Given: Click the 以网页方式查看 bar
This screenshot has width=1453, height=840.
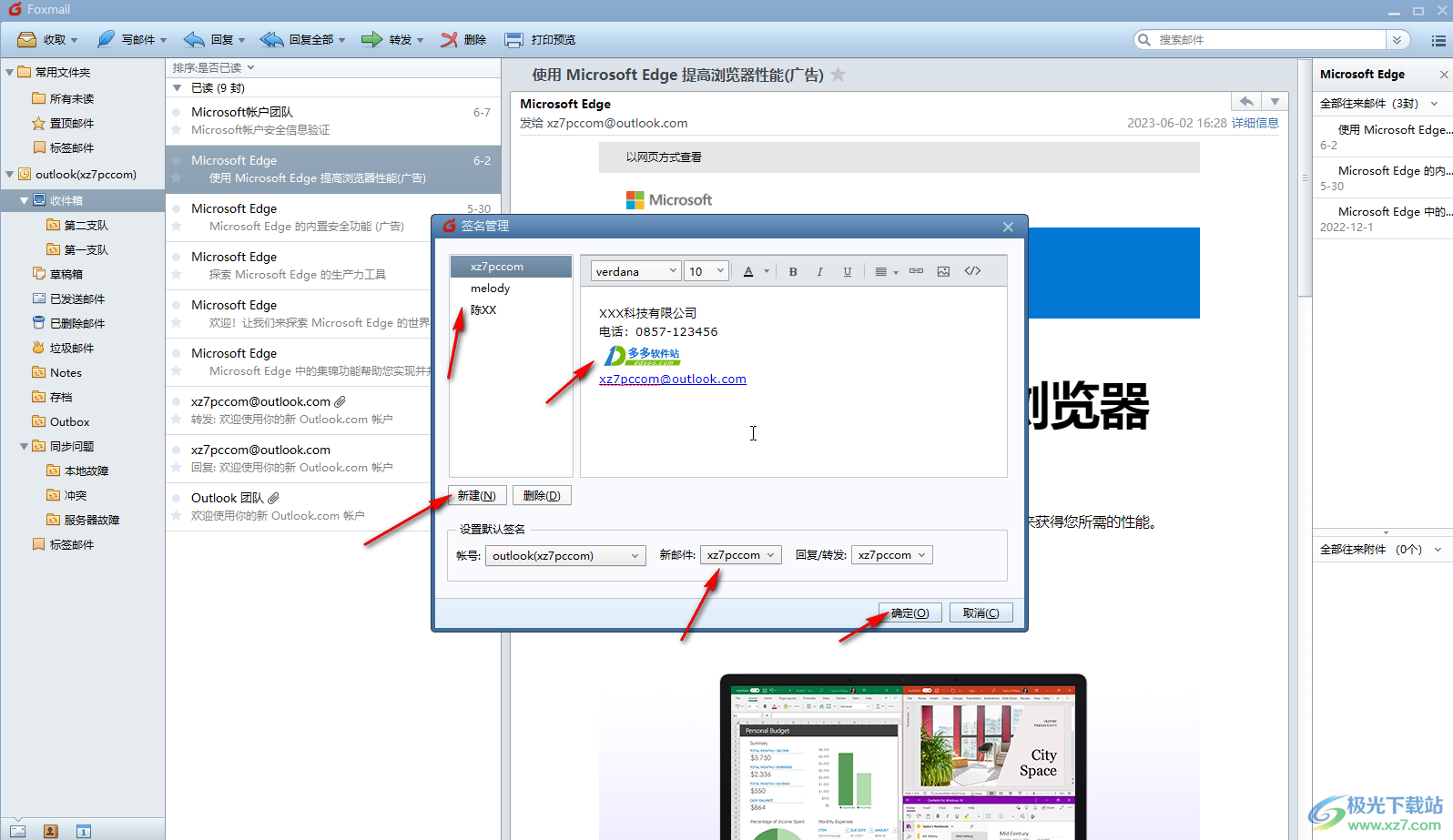Looking at the screenshot, I should click(899, 157).
